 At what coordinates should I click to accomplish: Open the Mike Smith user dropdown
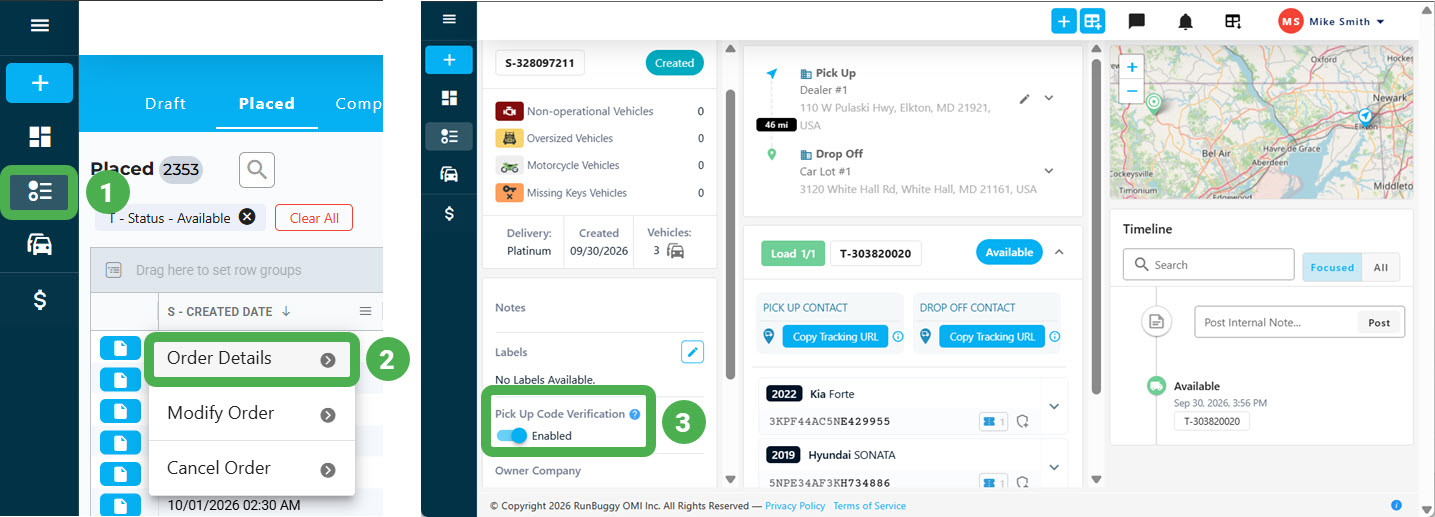coord(1332,21)
